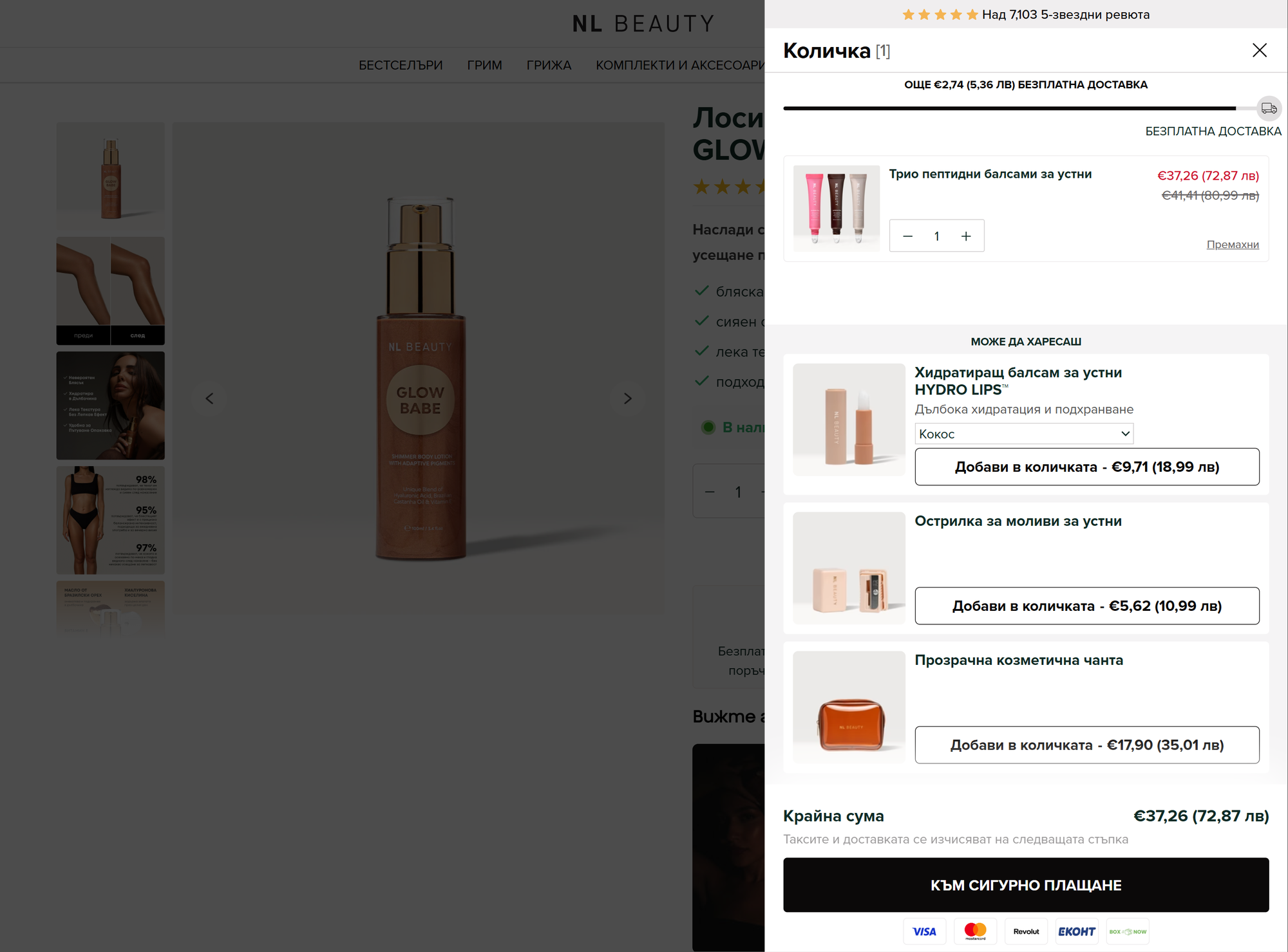Select the Visa payment icon
The height and width of the screenshot is (952, 1288).
point(924,931)
